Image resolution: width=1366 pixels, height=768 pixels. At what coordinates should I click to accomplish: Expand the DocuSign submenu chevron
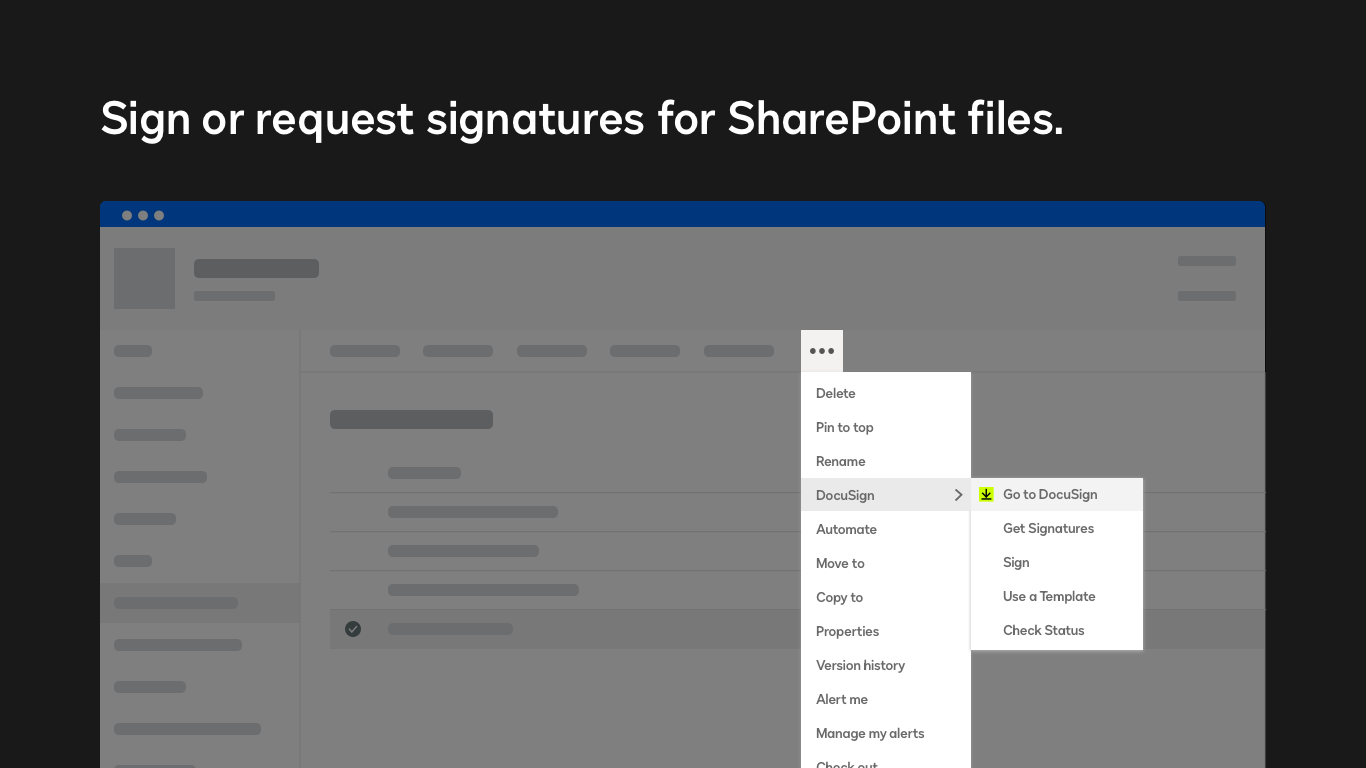point(958,494)
